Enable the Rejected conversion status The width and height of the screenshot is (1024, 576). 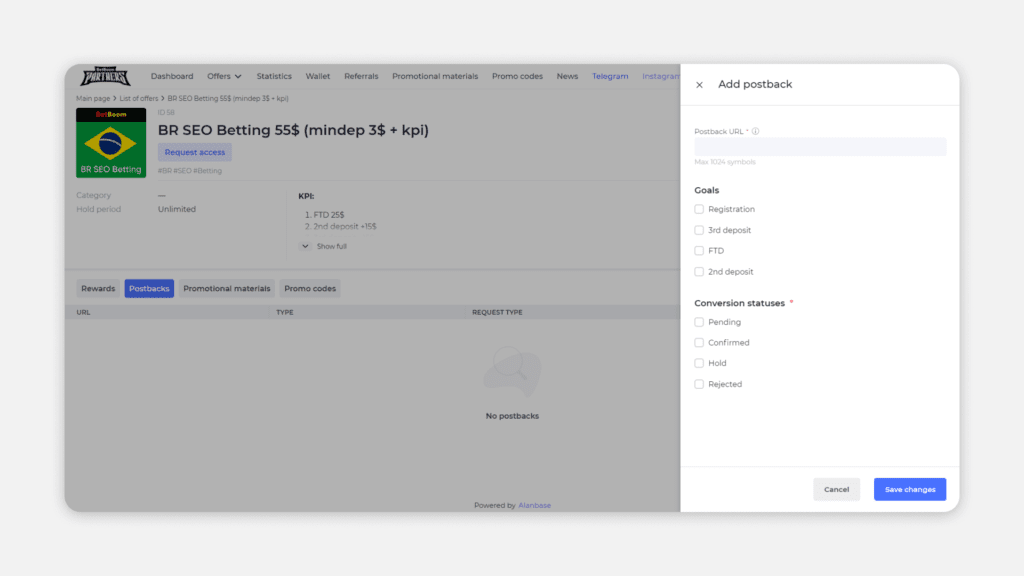pos(699,384)
